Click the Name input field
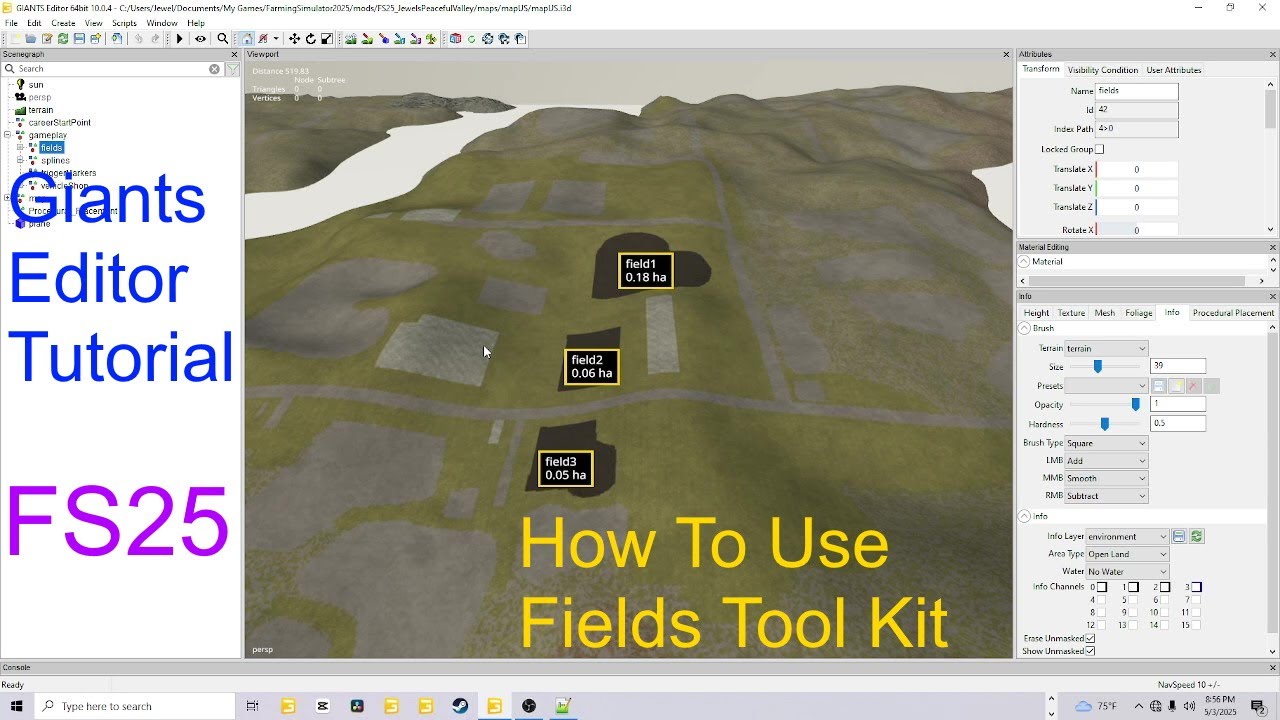The width and height of the screenshot is (1280, 720). [1136, 91]
